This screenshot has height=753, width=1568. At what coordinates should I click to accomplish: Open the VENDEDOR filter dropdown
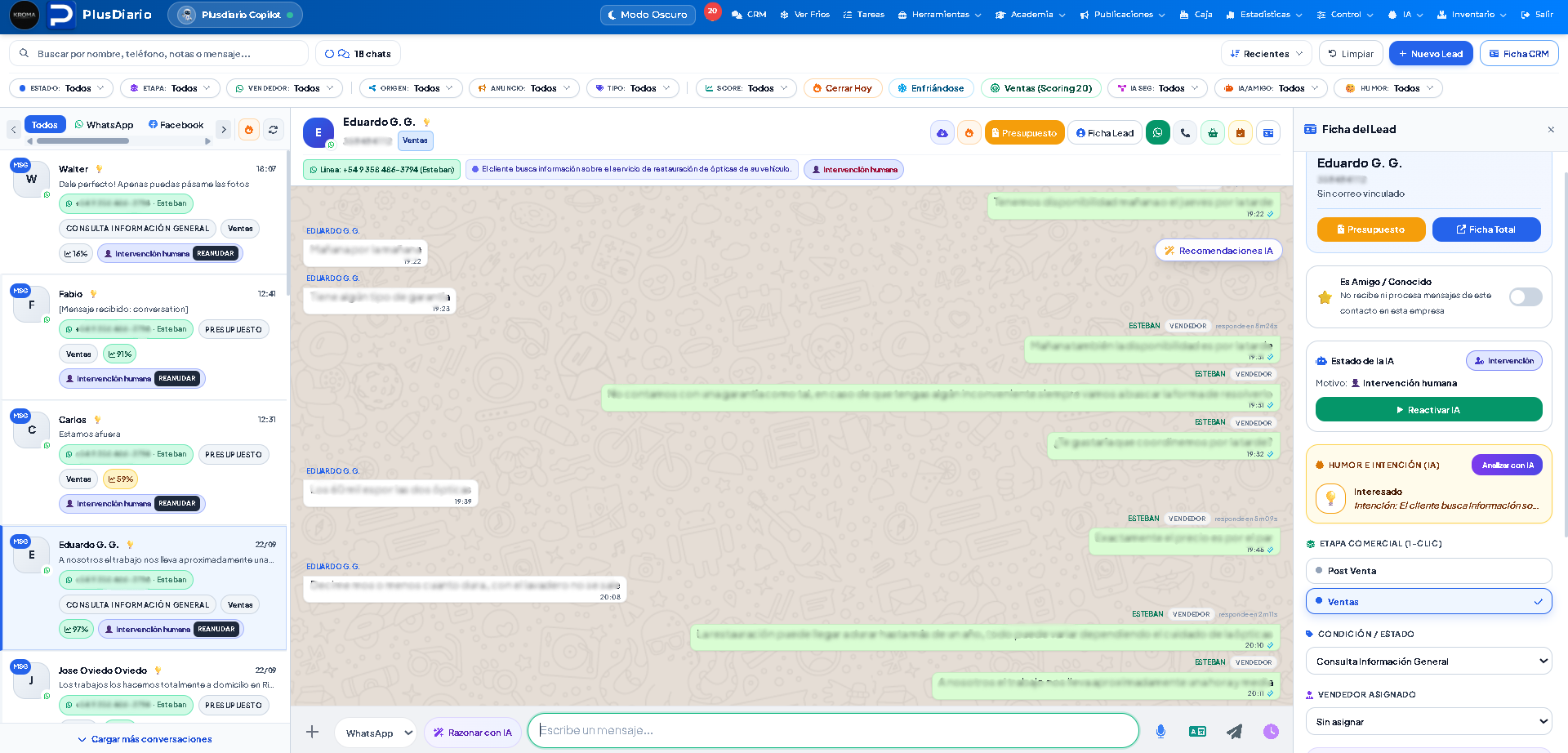tap(284, 88)
